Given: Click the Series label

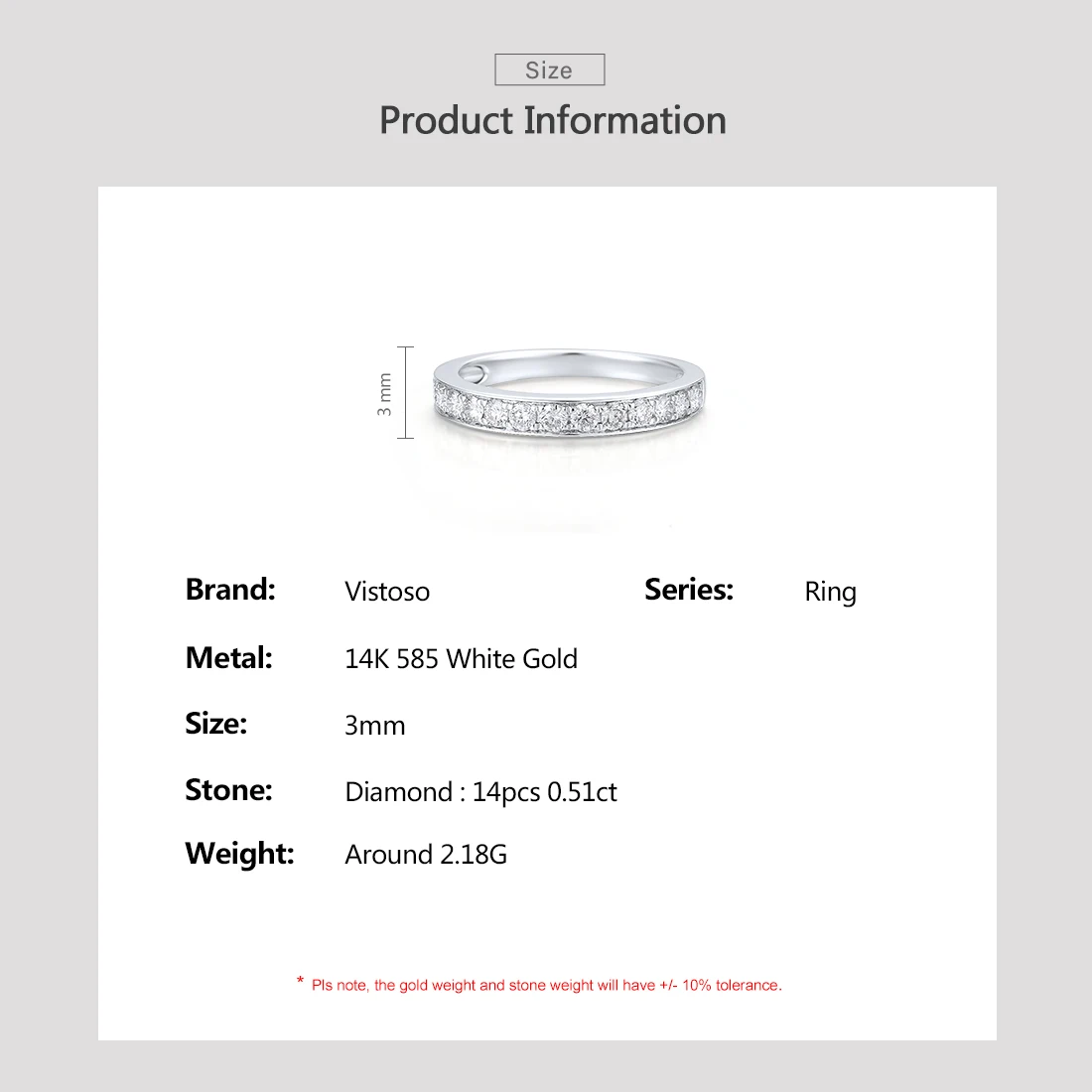Looking at the screenshot, I should pos(689,589).
